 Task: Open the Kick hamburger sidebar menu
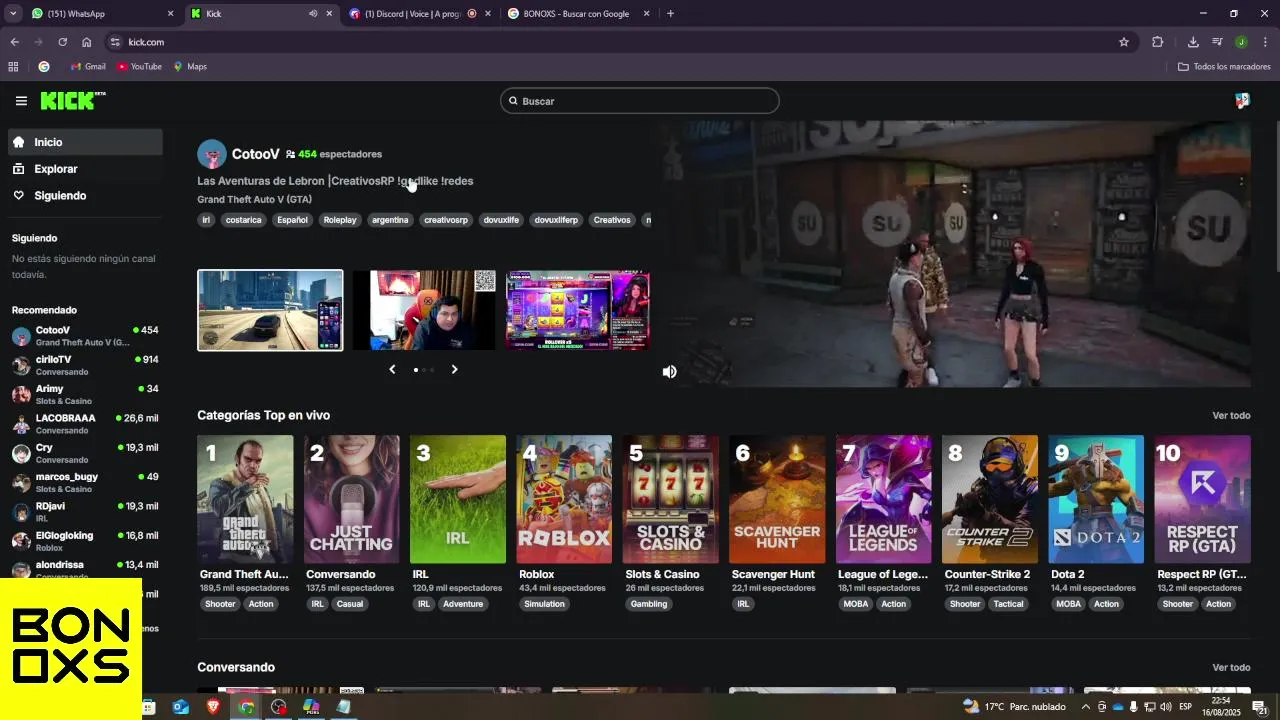click(x=21, y=101)
